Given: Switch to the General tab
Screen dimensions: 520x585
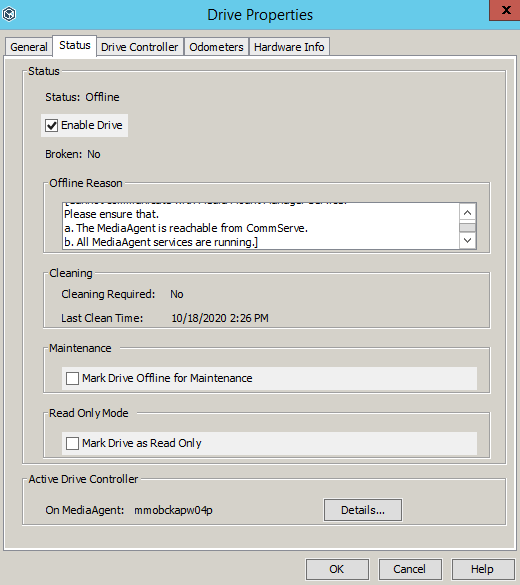Looking at the screenshot, I should pos(29,47).
